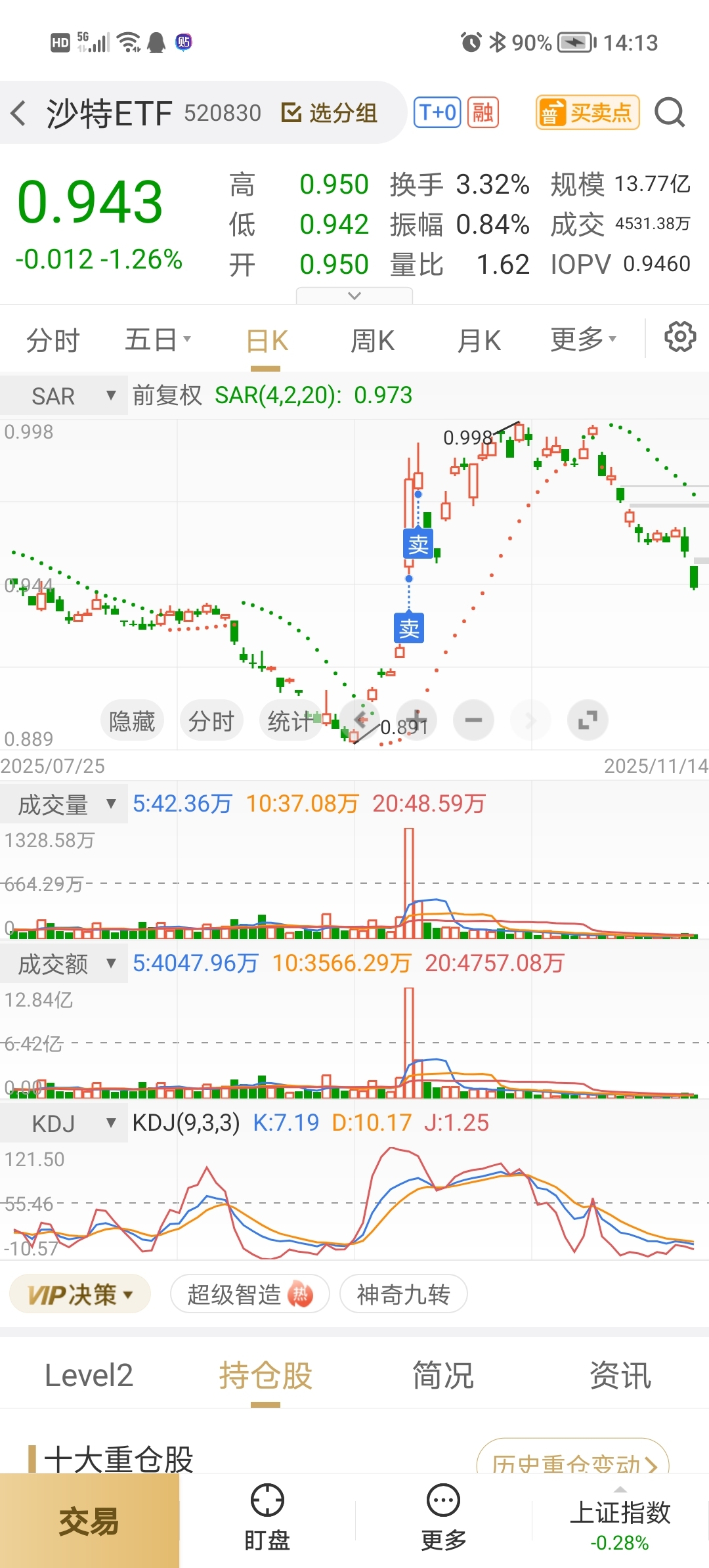This screenshot has height=1568, width=709.
Task: Tap the back arrow icon
Action: pos(19,113)
